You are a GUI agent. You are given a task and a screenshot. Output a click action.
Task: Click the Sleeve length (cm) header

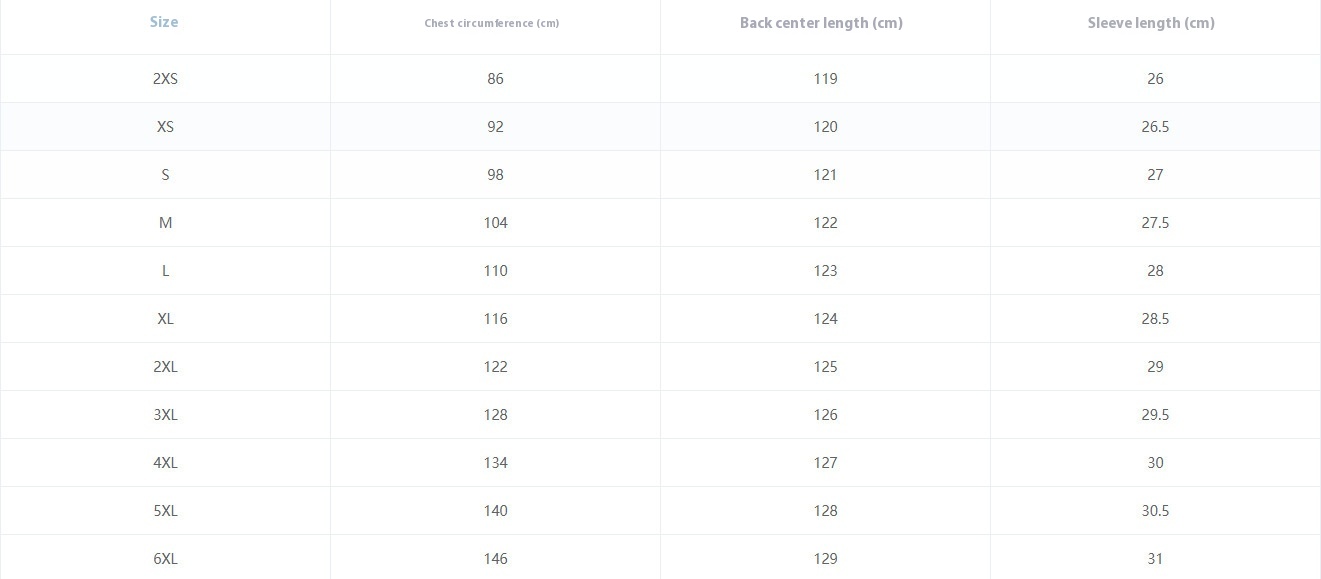pyautogui.click(x=1151, y=23)
